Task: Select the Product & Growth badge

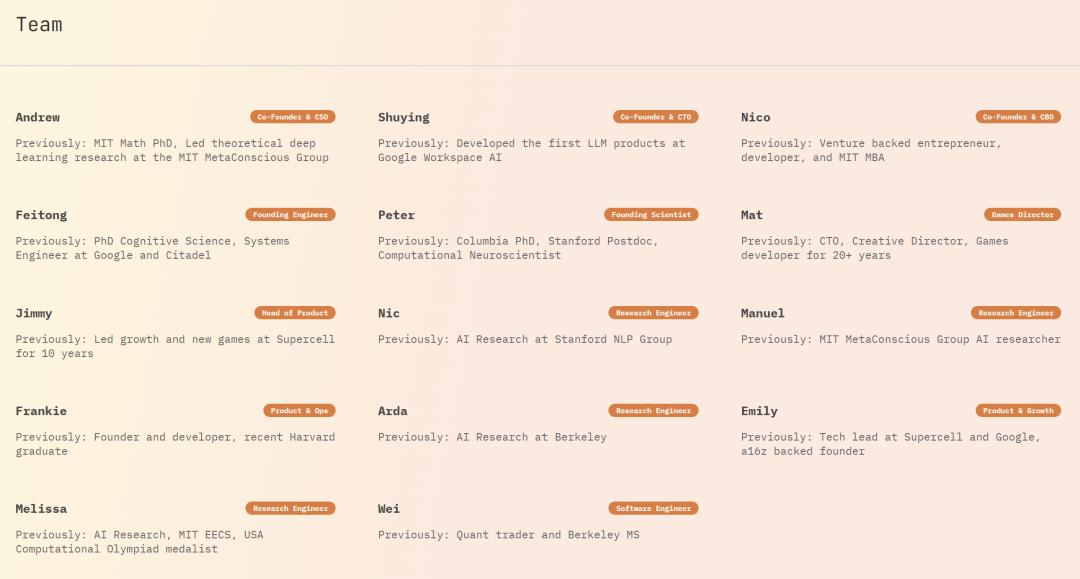Action: coord(1018,411)
